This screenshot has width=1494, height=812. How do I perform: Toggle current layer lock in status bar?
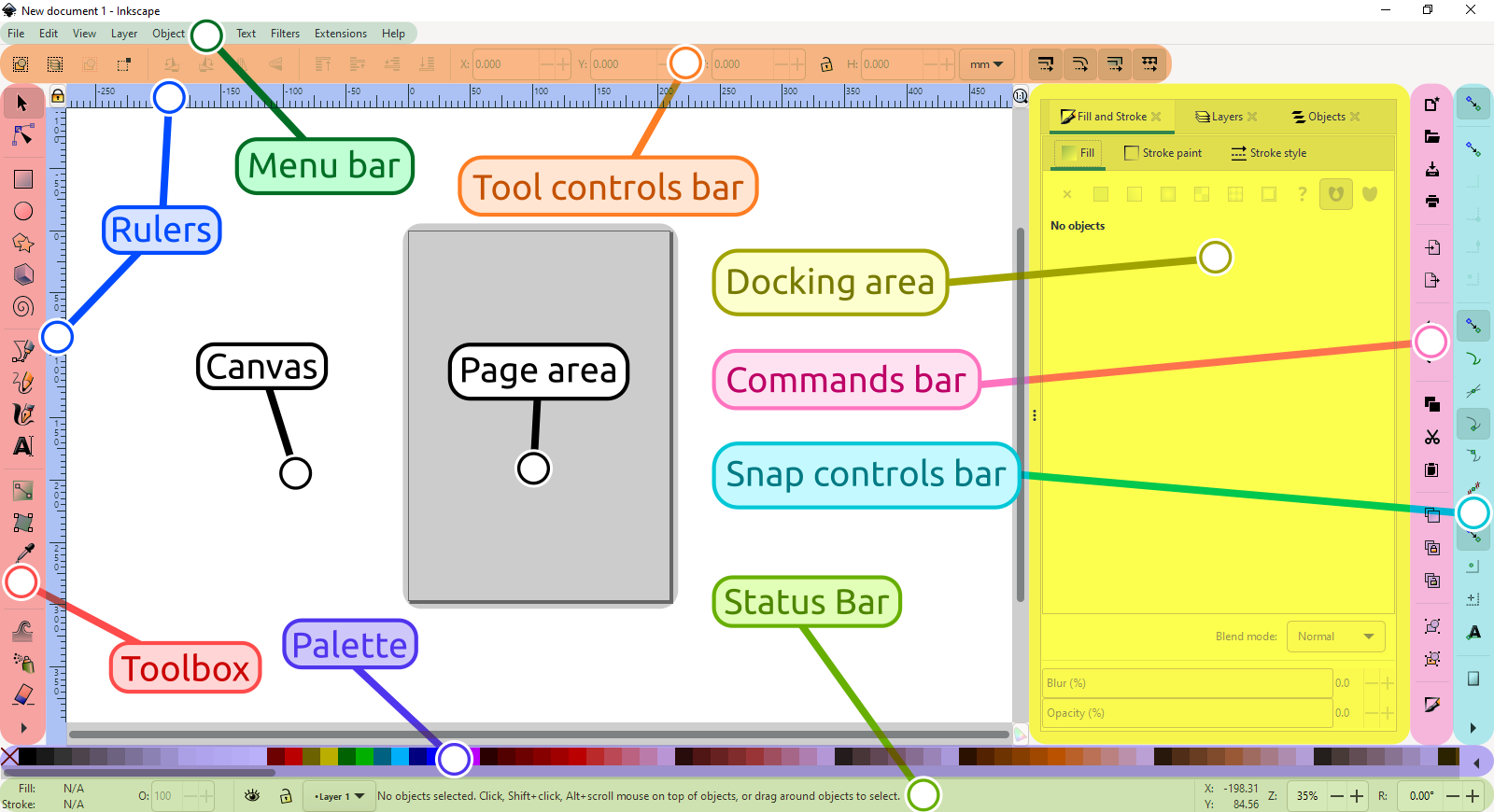(x=286, y=796)
